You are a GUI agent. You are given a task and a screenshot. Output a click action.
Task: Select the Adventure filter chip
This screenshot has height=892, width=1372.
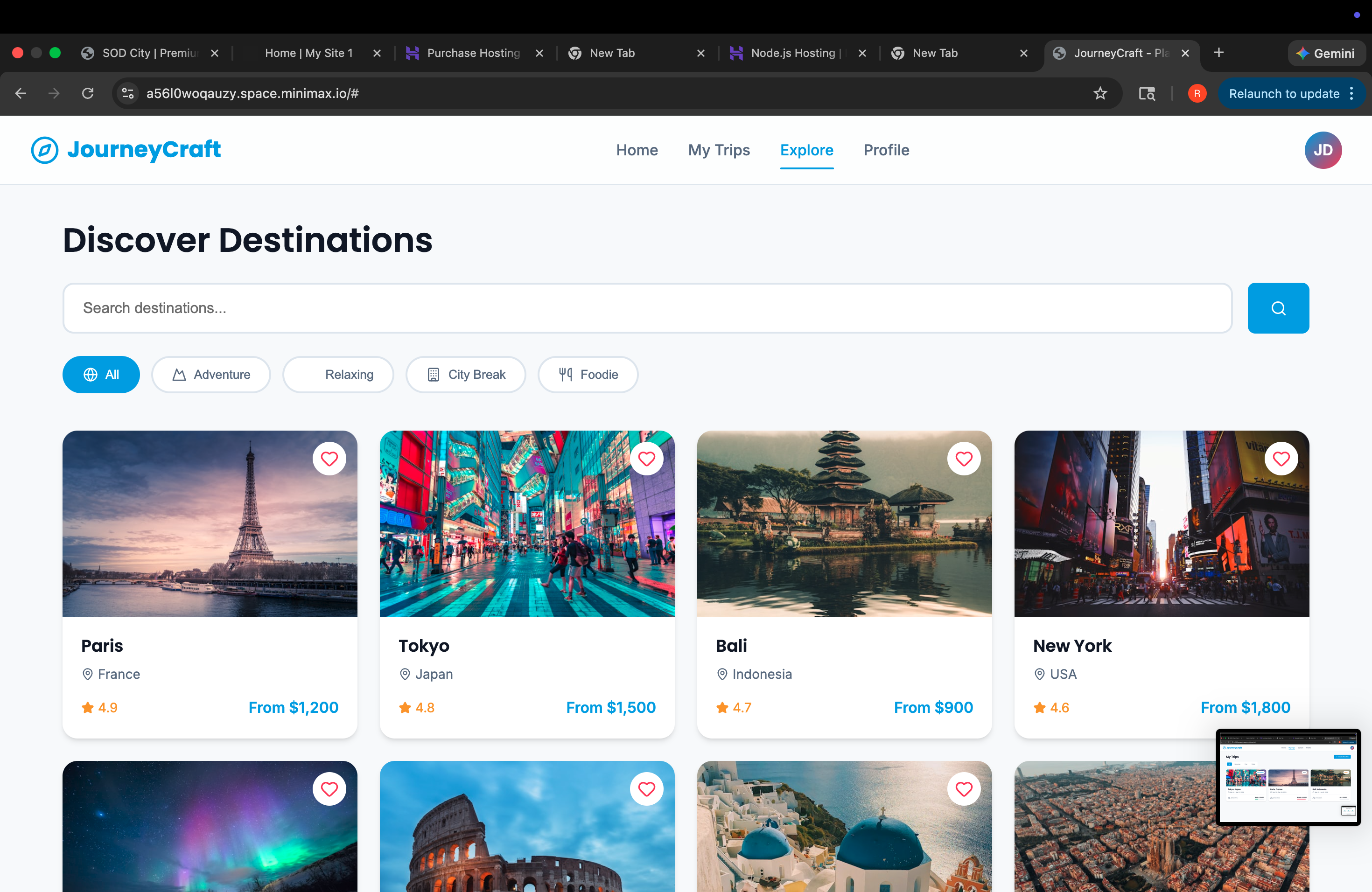coord(211,375)
